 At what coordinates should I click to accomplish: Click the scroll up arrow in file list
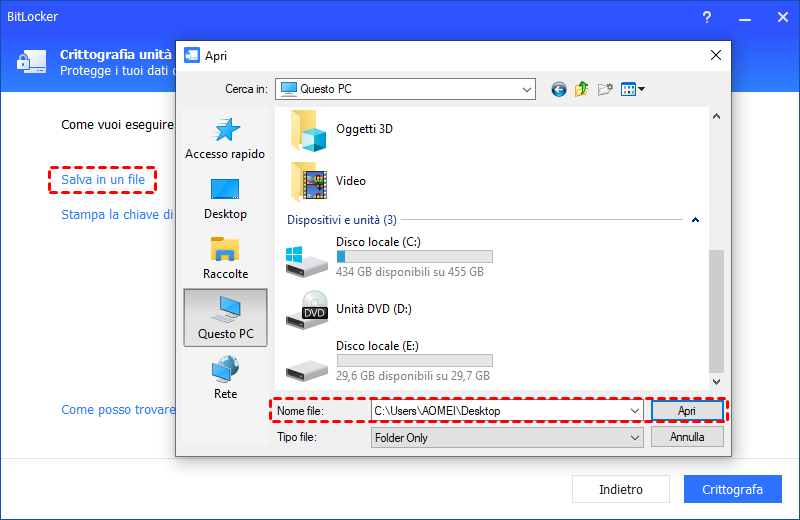716,116
